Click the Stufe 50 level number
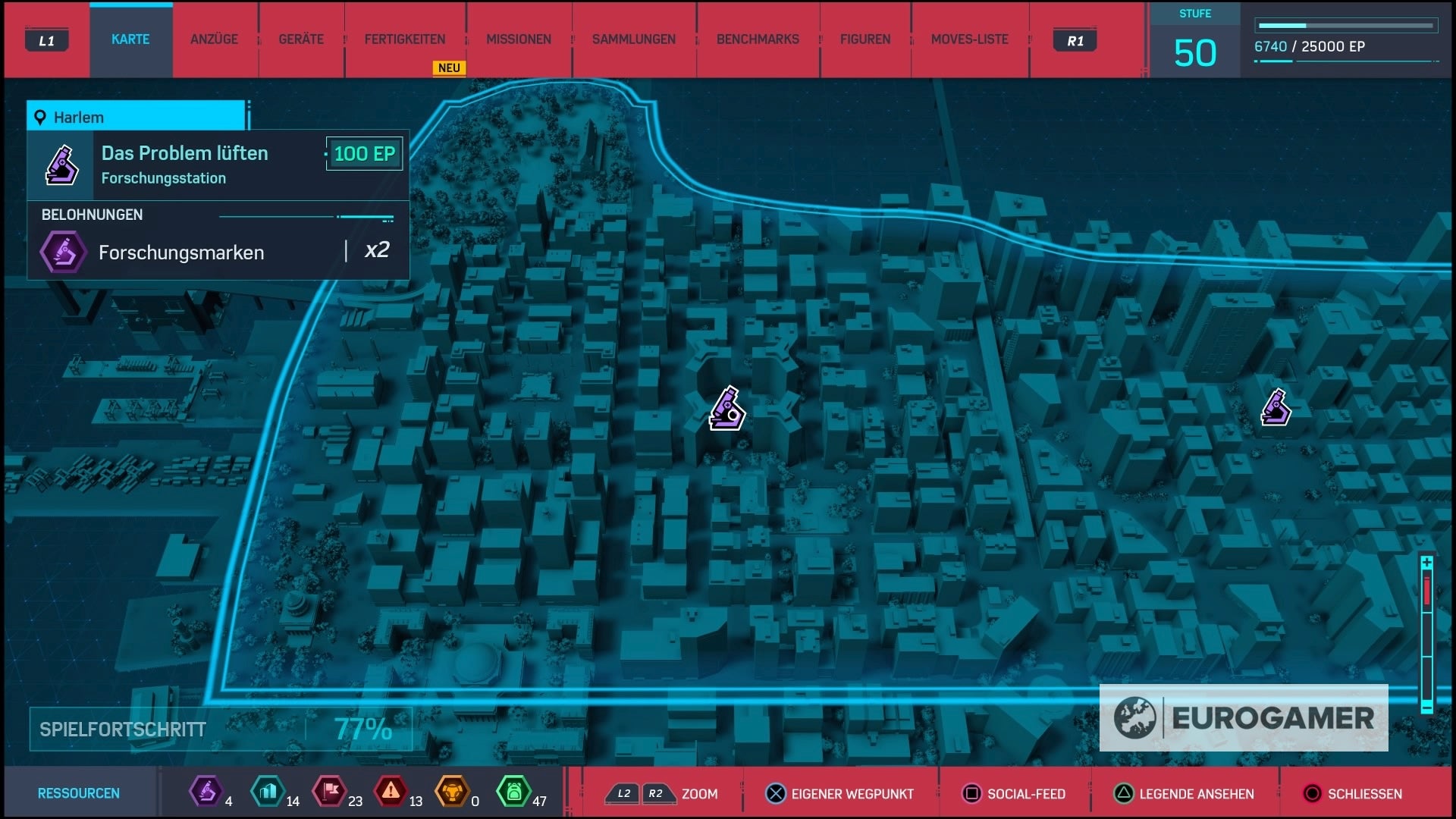 click(x=1195, y=53)
